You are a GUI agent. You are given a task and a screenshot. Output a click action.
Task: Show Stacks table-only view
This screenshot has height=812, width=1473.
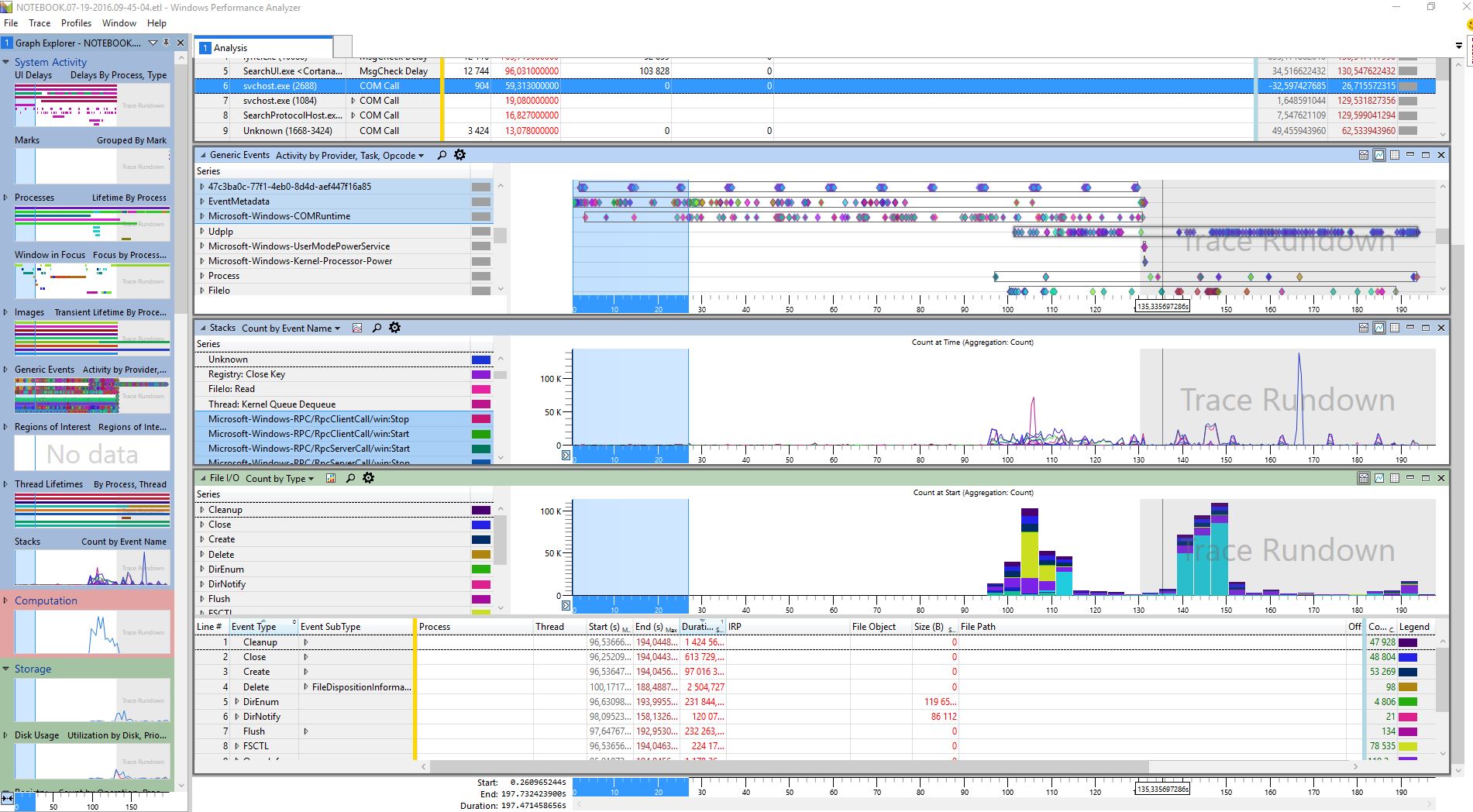click(1395, 328)
